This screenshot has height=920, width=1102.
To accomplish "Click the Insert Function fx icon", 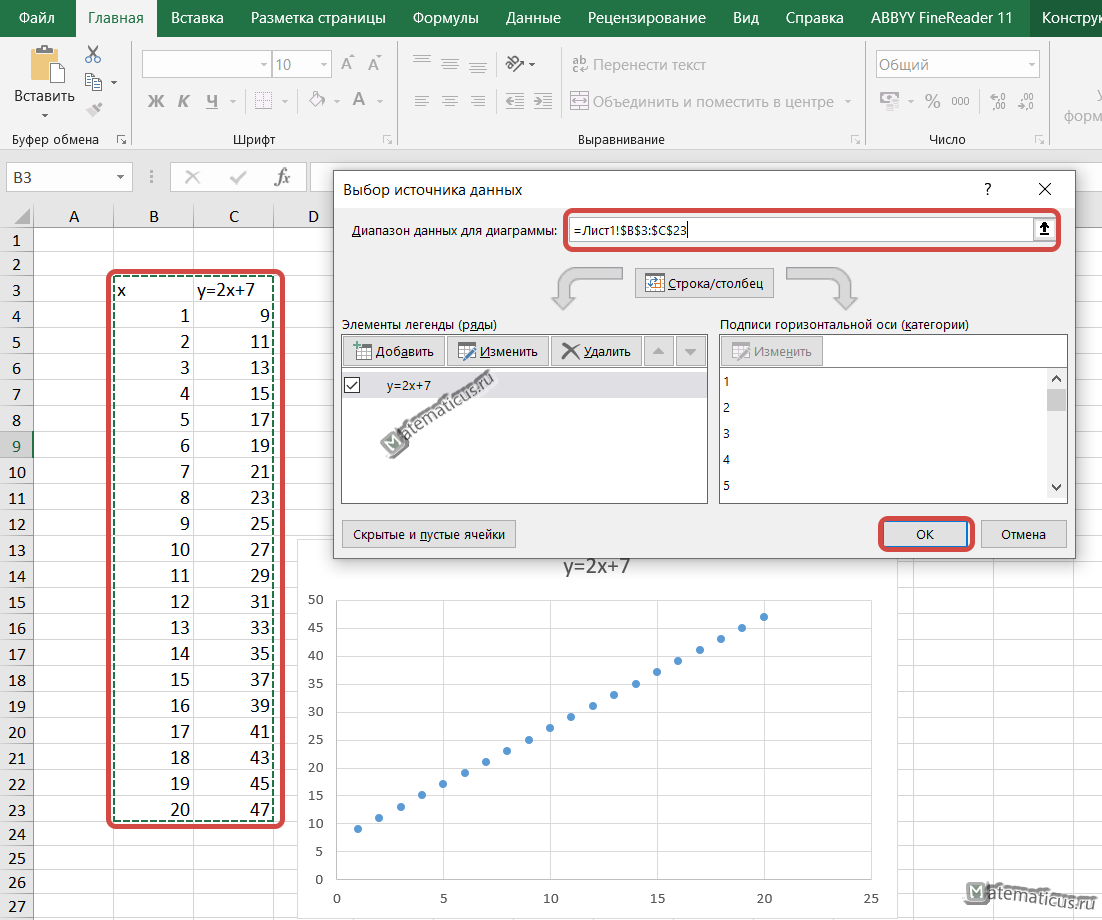I will click(x=283, y=177).
